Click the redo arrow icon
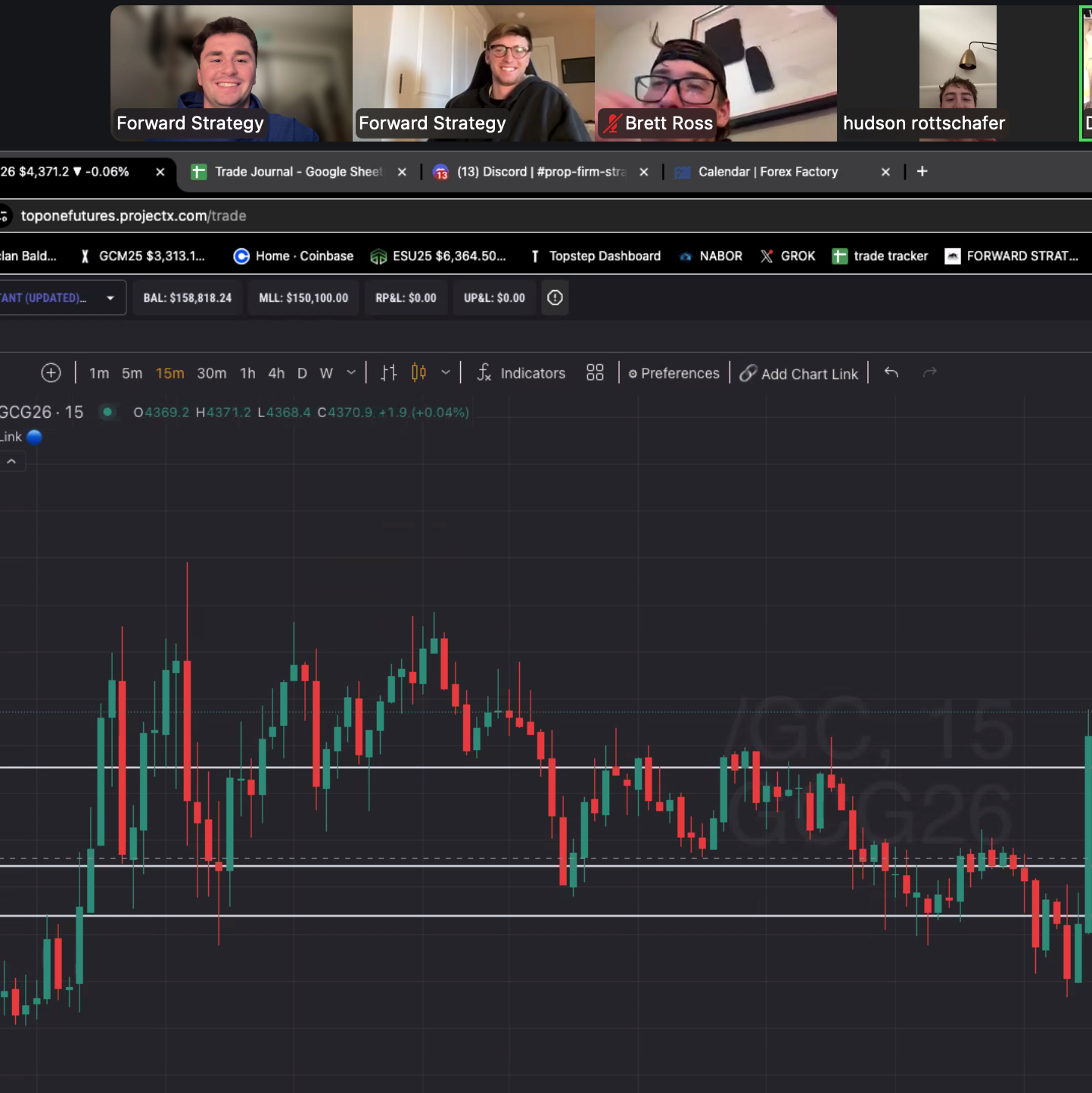This screenshot has width=1092, height=1093. (929, 372)
